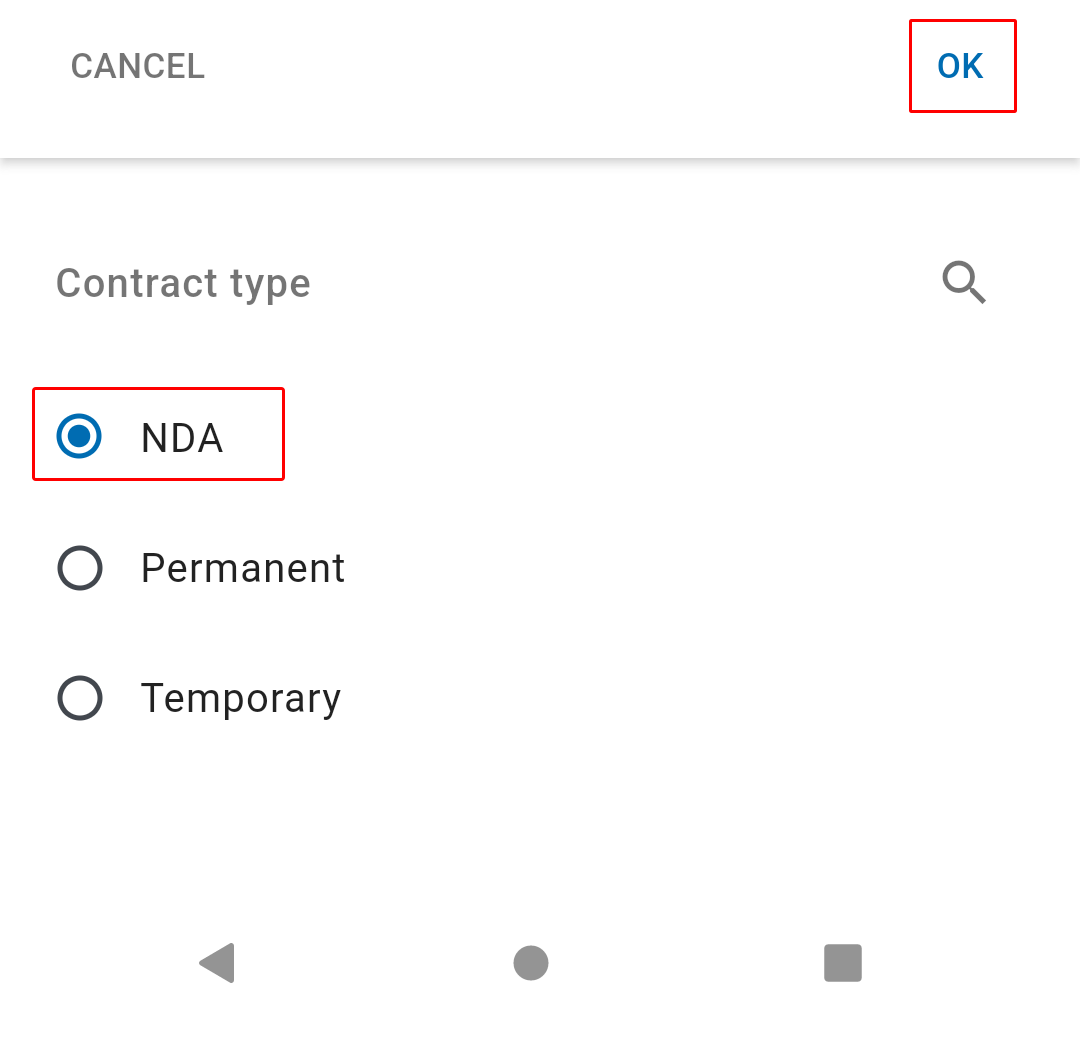Image resolution: width=1080 pixels, height=1055 pixels.
Task: Tap the Android back navigation triangle
Action: pyautogui.click(x=217, y=962)
